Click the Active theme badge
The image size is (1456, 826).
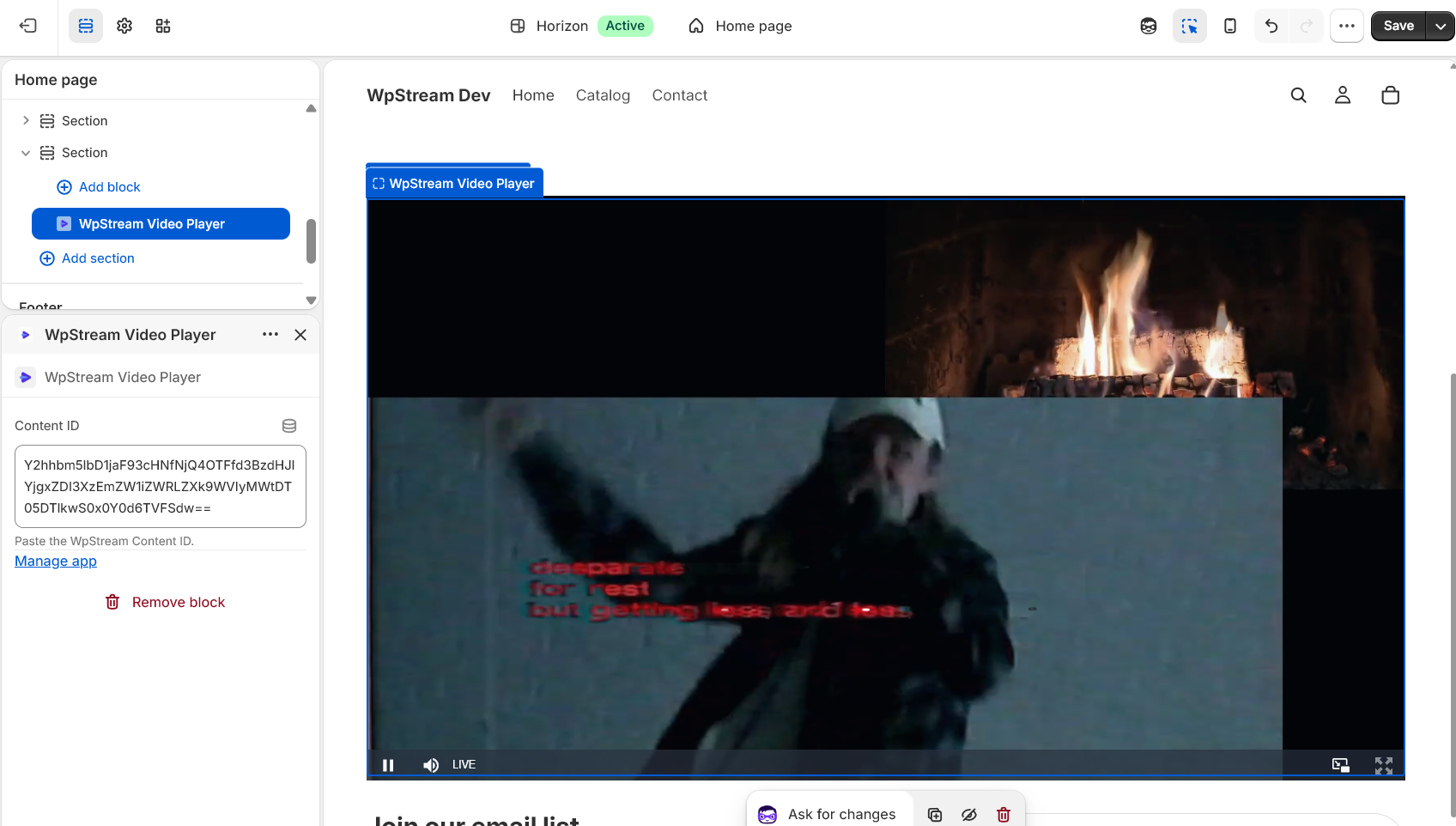(625, 26)
